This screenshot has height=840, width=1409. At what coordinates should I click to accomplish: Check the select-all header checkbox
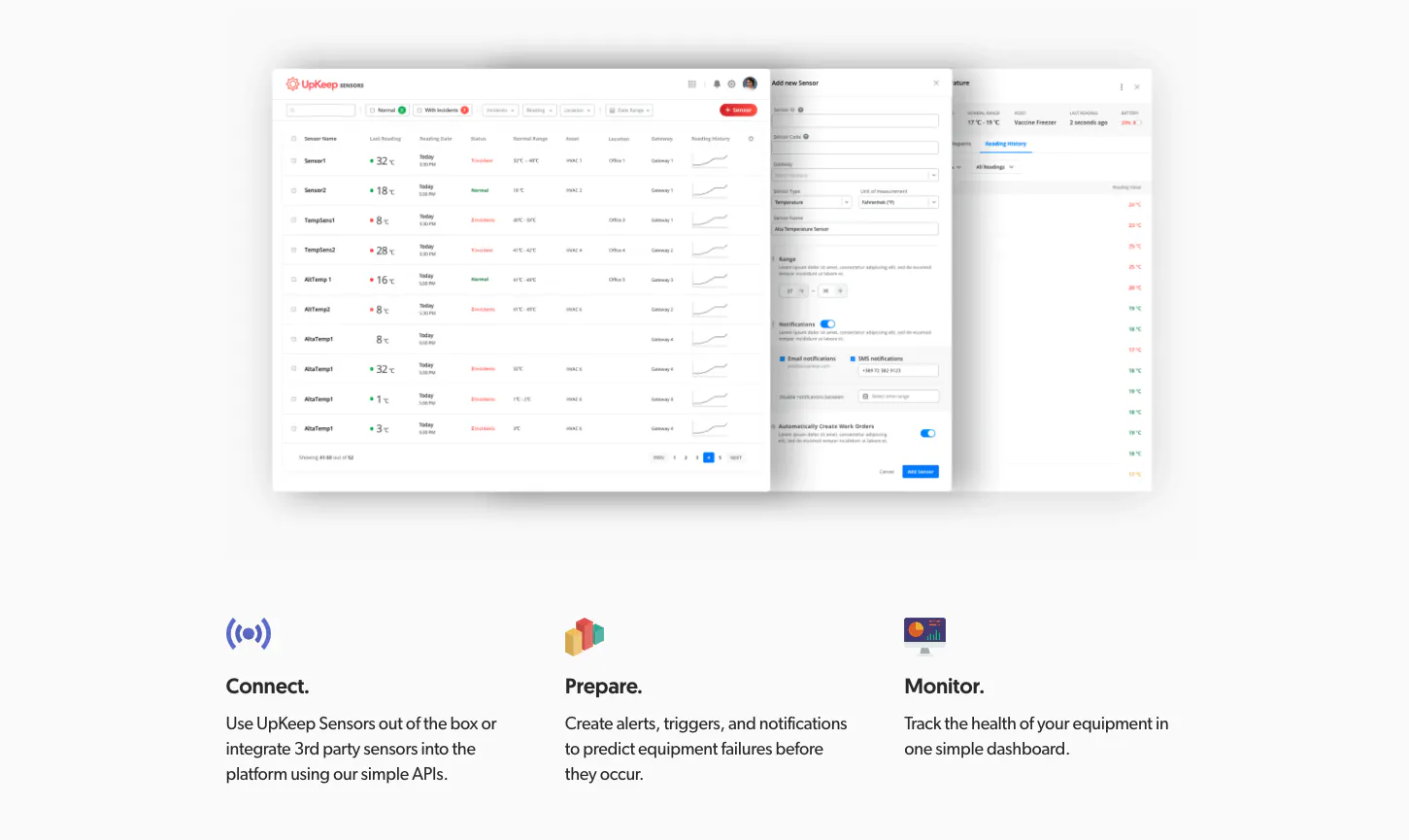click(293, 139)
